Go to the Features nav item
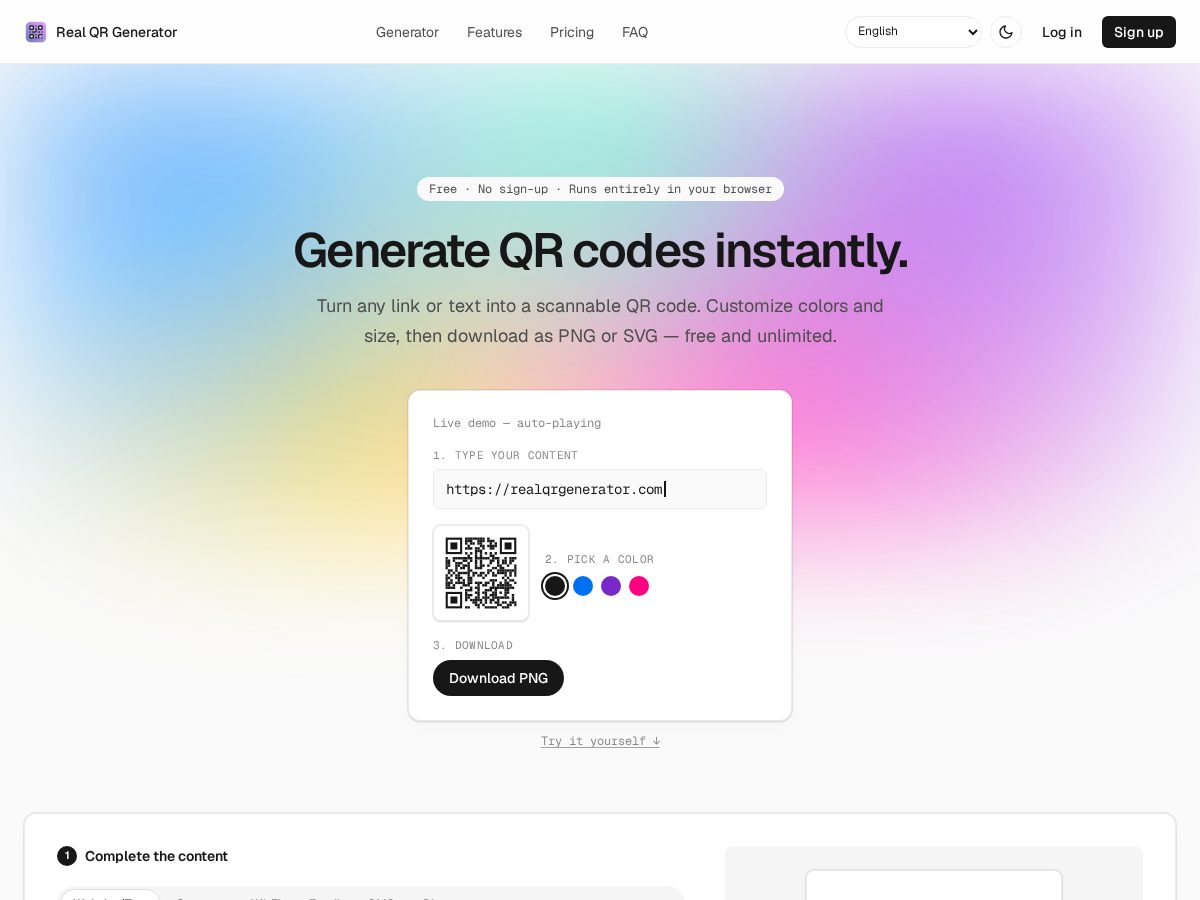The image size is (1200, 900). coord(494,32)
